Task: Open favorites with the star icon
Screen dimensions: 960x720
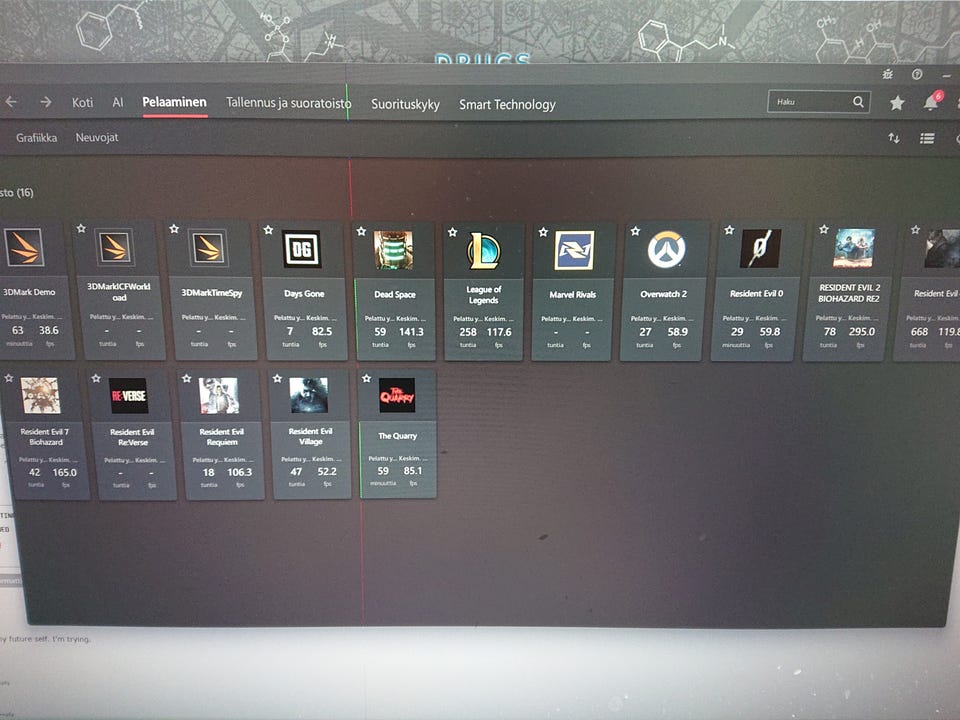Action: pyautogui.click(x=897, y=103)
